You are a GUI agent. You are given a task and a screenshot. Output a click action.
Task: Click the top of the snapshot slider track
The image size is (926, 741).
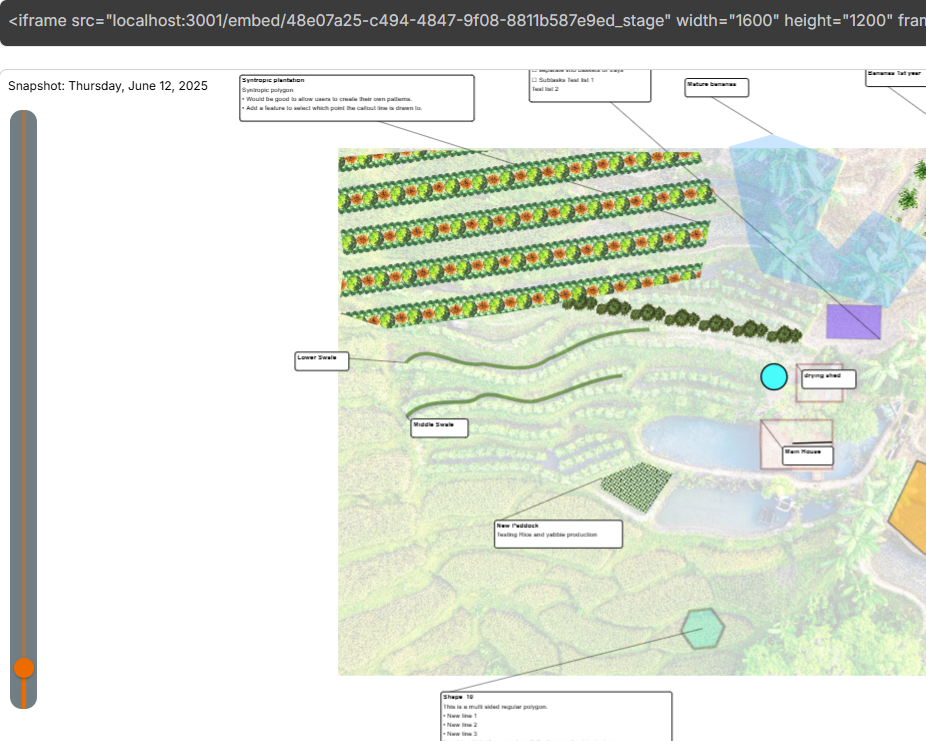pyautogui.click(x=23, y=118)
